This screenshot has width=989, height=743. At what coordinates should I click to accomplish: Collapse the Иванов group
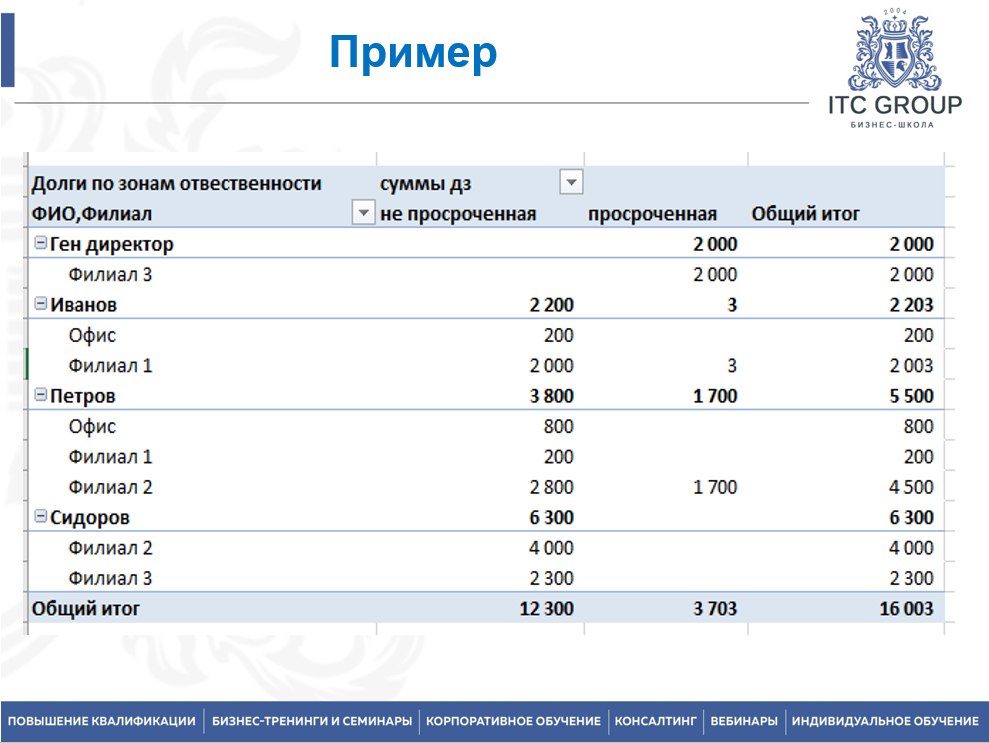coord(40,304)
